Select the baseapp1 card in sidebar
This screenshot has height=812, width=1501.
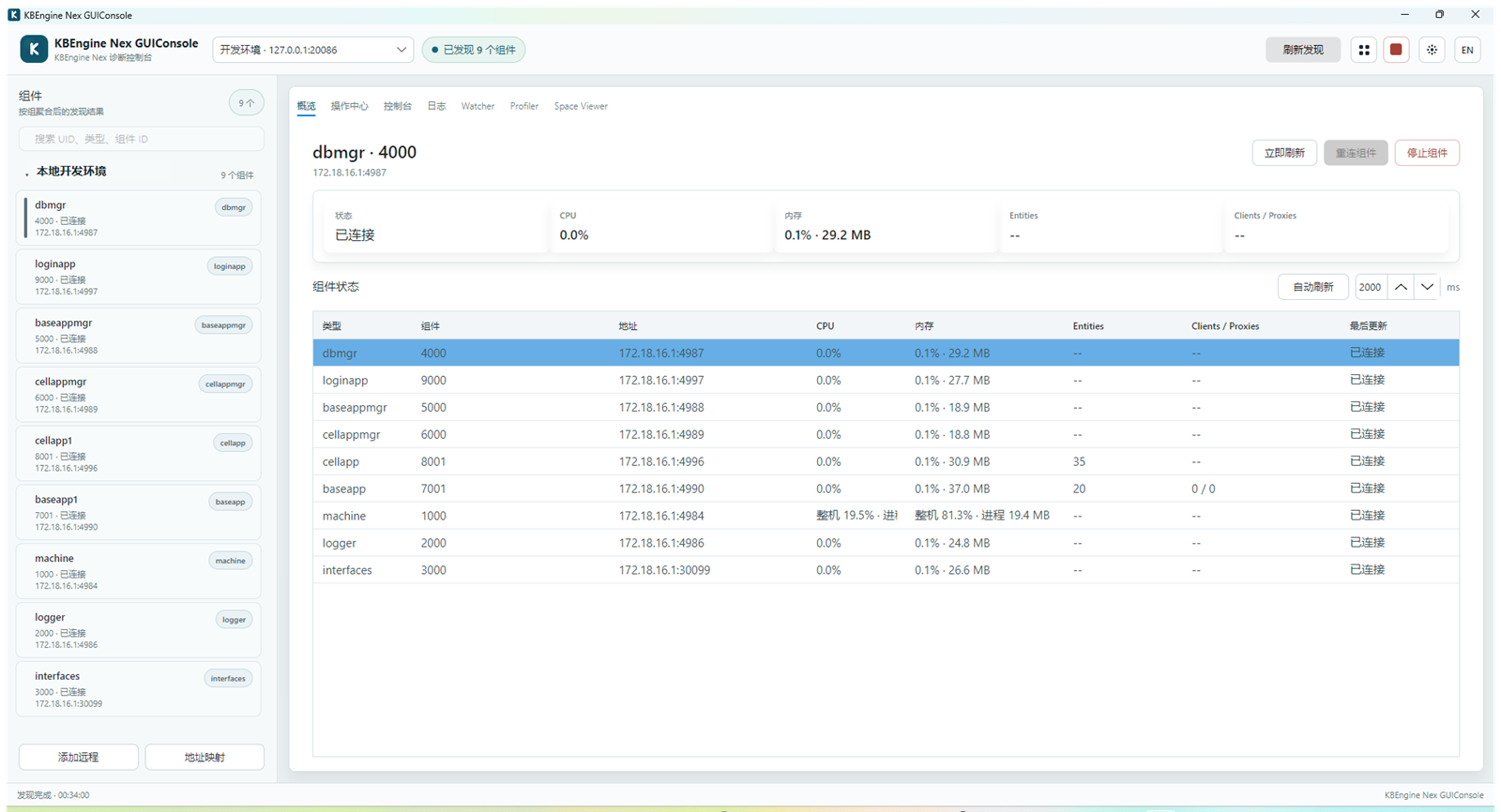point(139,512)
